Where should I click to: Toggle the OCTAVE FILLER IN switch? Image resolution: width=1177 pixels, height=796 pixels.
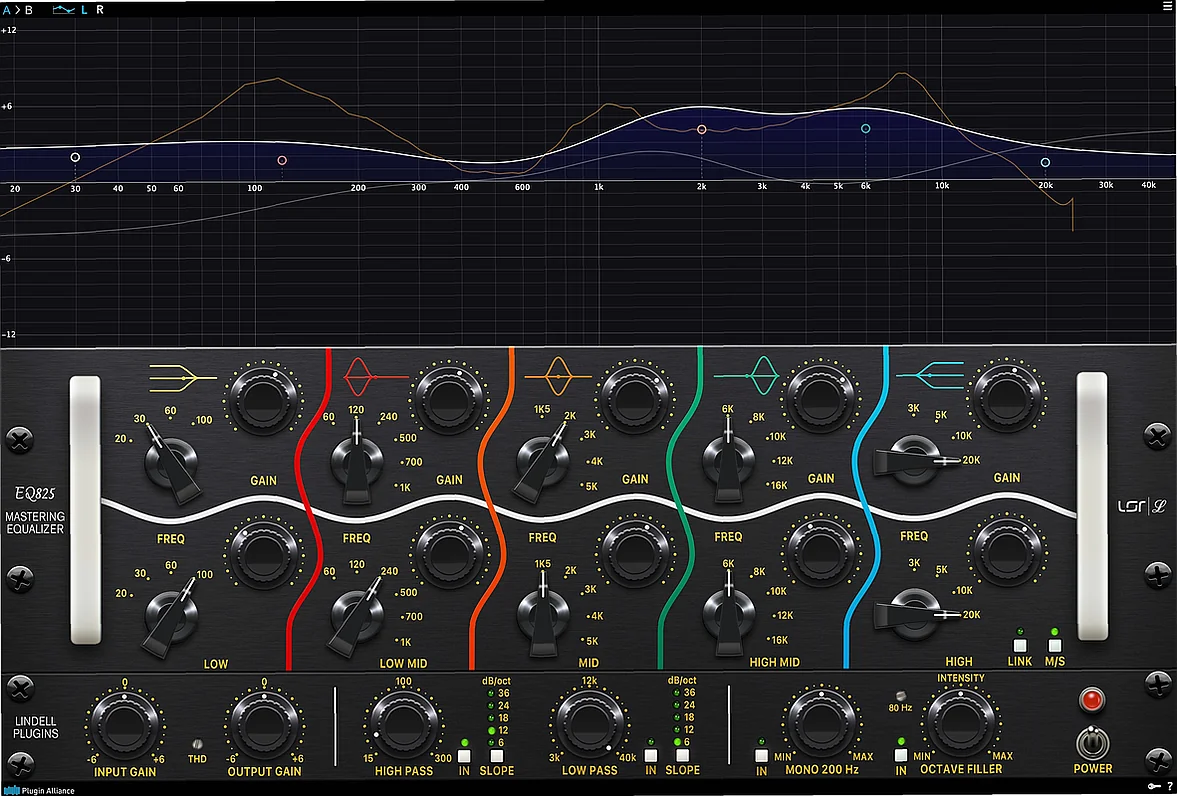point(900,757)
